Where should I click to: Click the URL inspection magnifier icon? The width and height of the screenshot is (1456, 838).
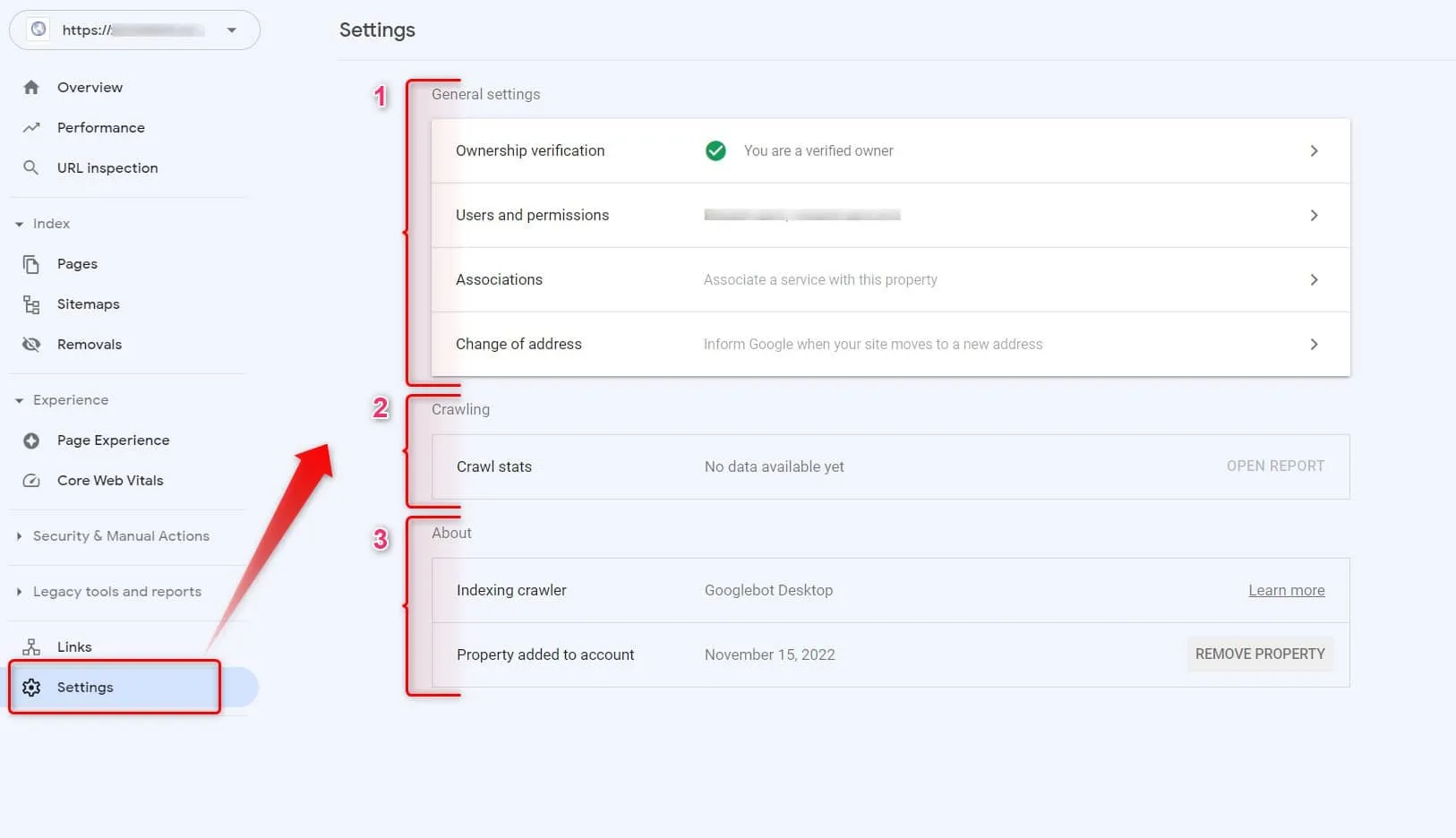(x=31, y=167)
